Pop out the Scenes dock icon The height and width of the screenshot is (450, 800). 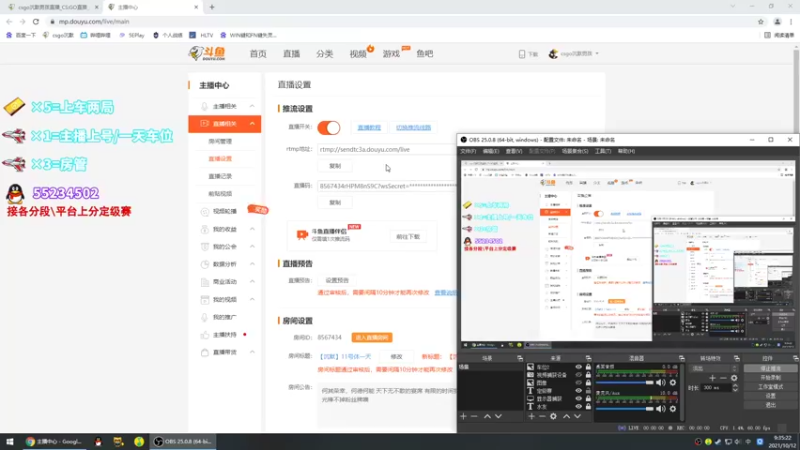pos(520,358)
